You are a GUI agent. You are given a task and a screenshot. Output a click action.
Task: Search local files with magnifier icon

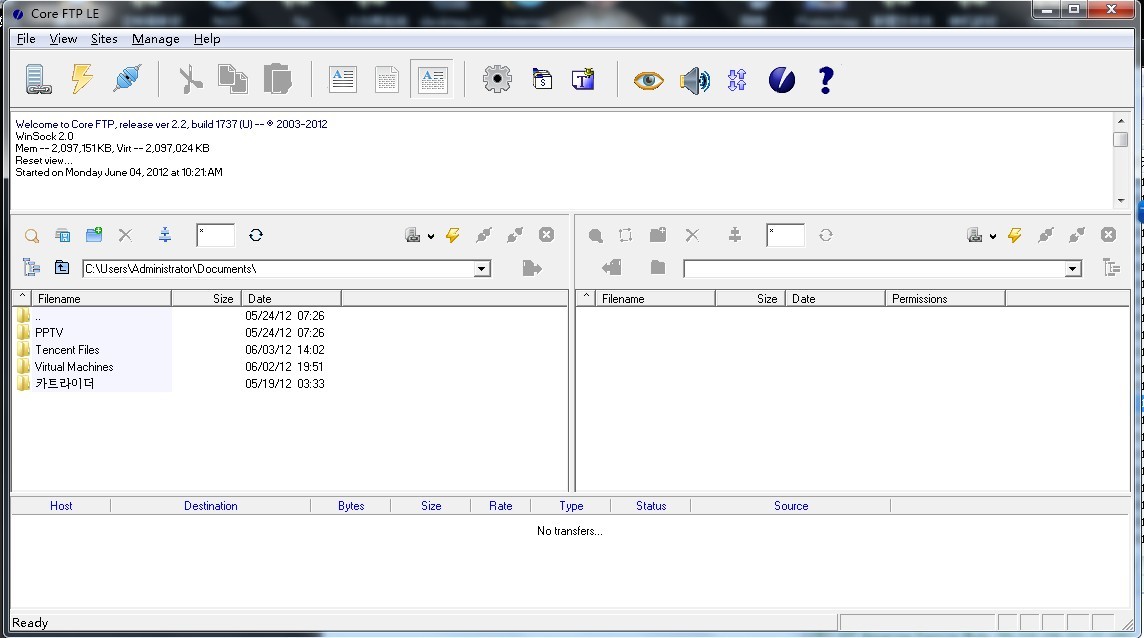pyautogui.click(x=32, y=236)
